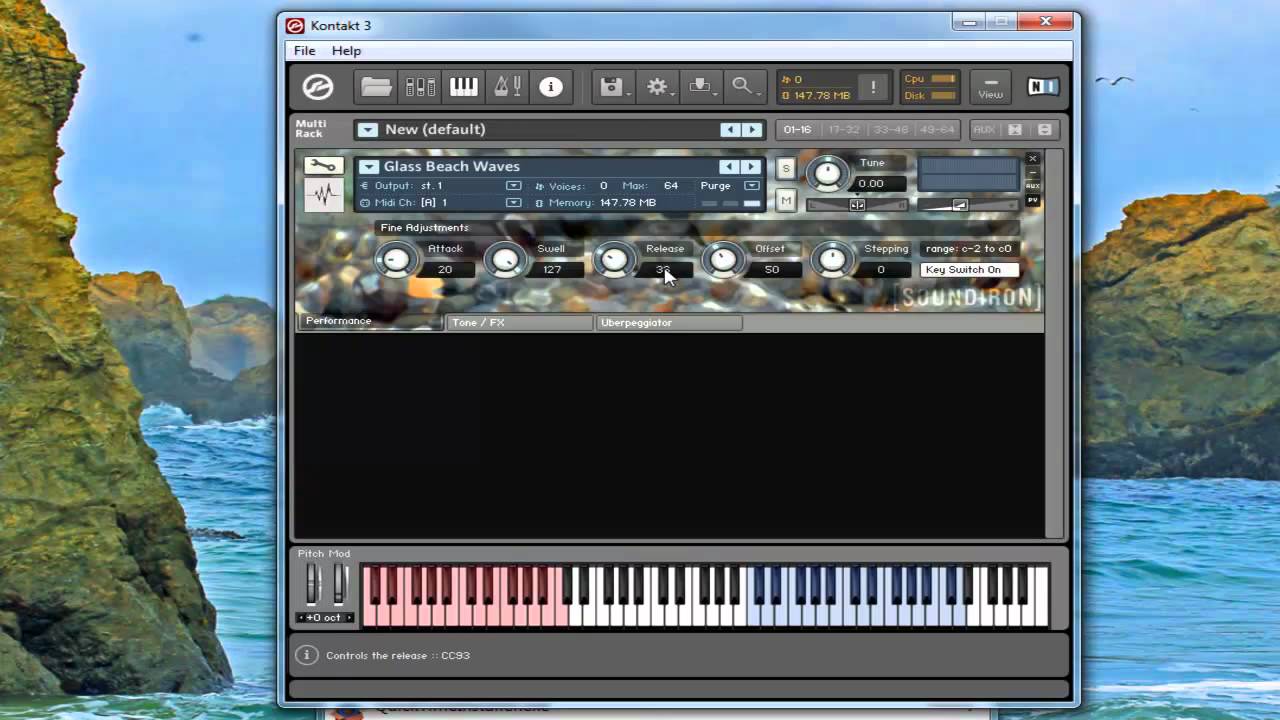1280x720 pixels.
Task: Click the Swell knob
Action: [505, 260]
